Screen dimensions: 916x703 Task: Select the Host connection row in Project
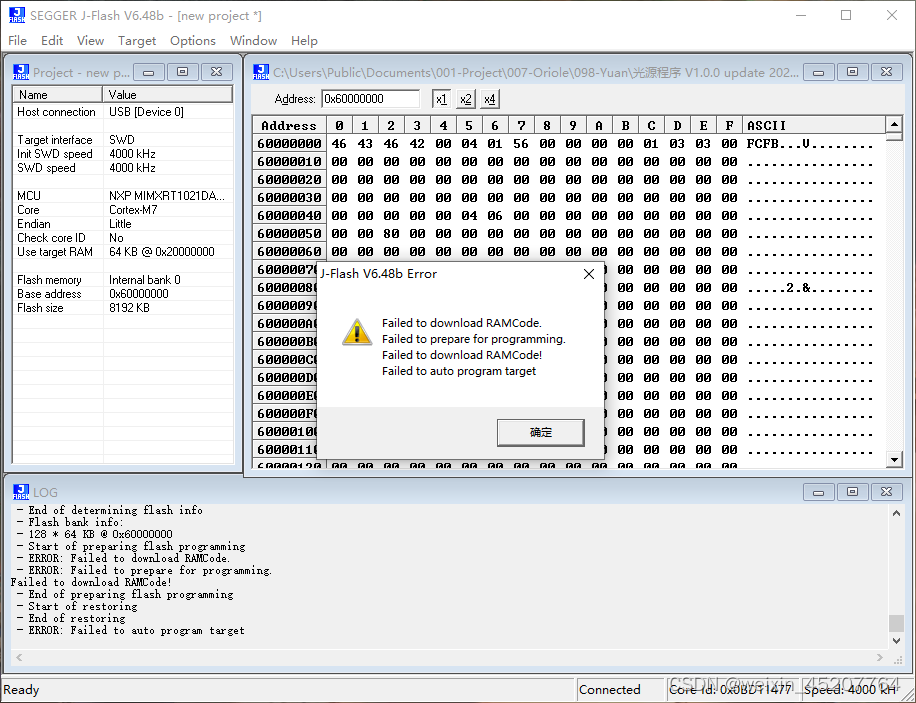123,112
